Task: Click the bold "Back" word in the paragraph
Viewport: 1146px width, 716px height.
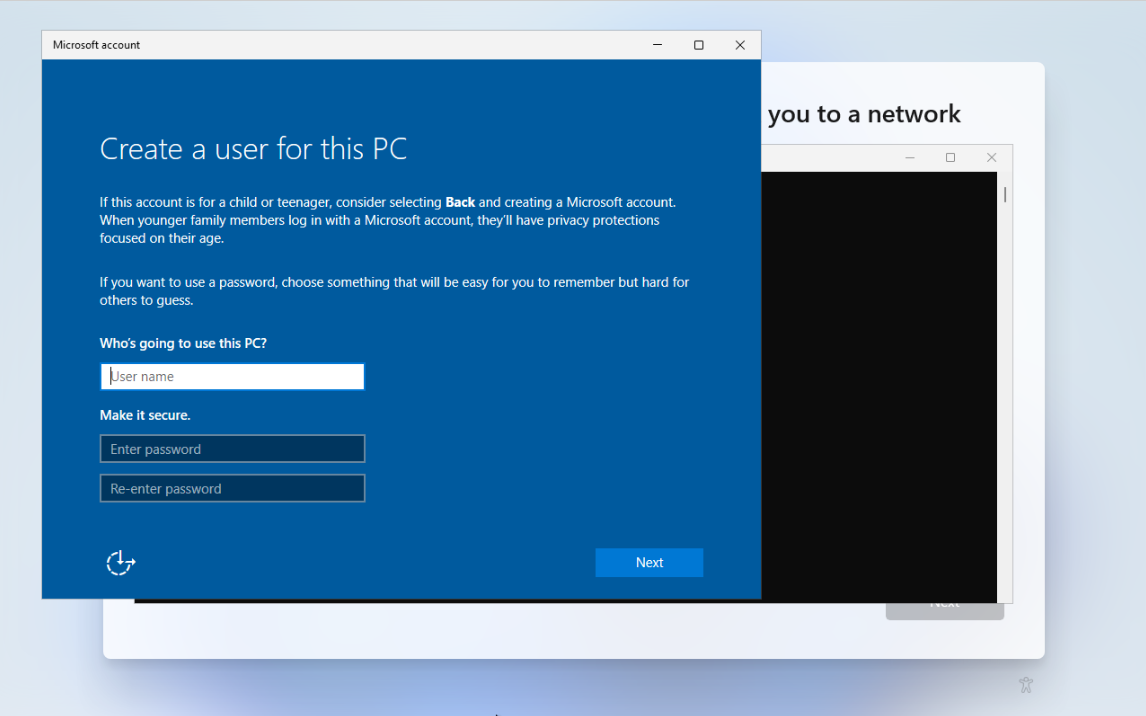Action: (460, 202)
